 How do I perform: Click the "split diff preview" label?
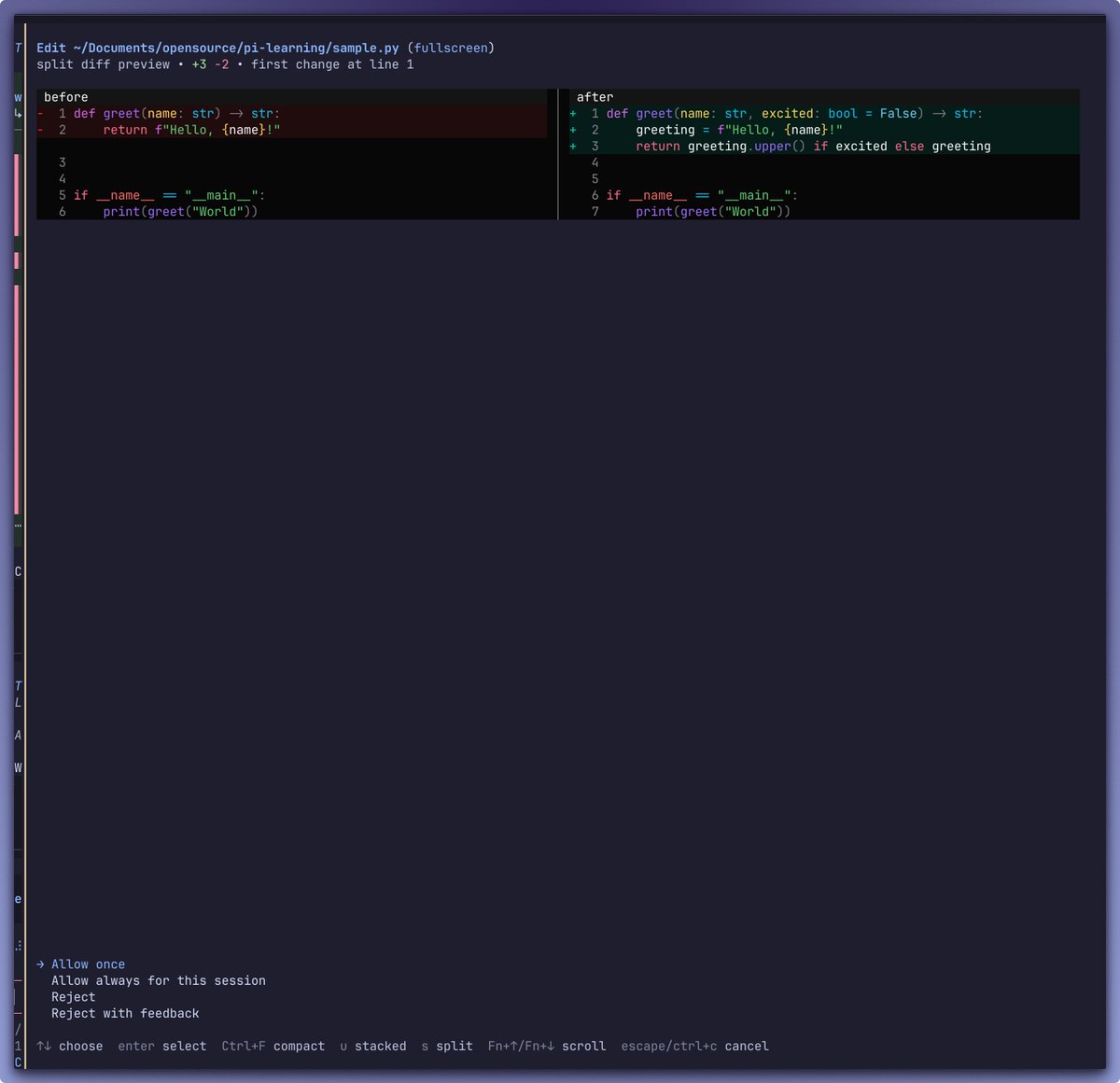[104, 64]
